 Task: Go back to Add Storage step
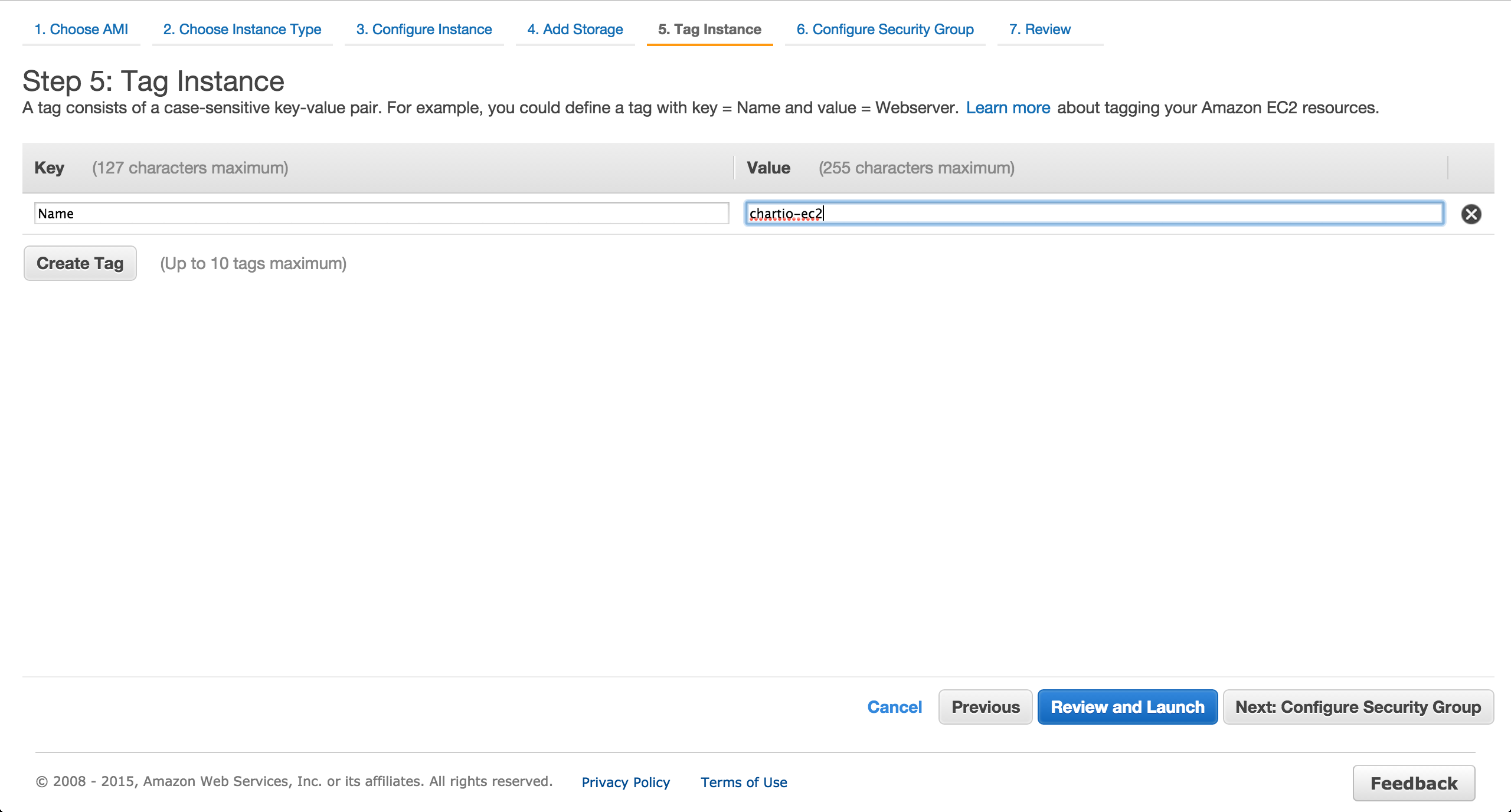click(x=575, y=30)
